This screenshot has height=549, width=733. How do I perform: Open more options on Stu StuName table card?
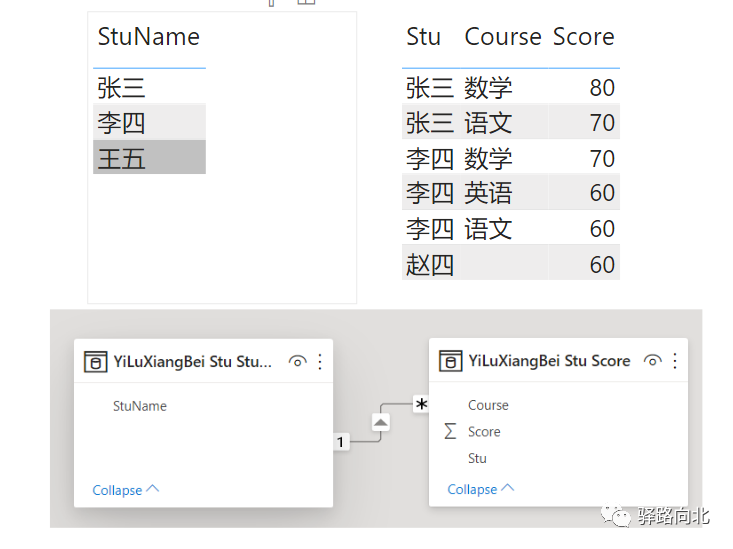pyautogui.click(x=320, y=361)
